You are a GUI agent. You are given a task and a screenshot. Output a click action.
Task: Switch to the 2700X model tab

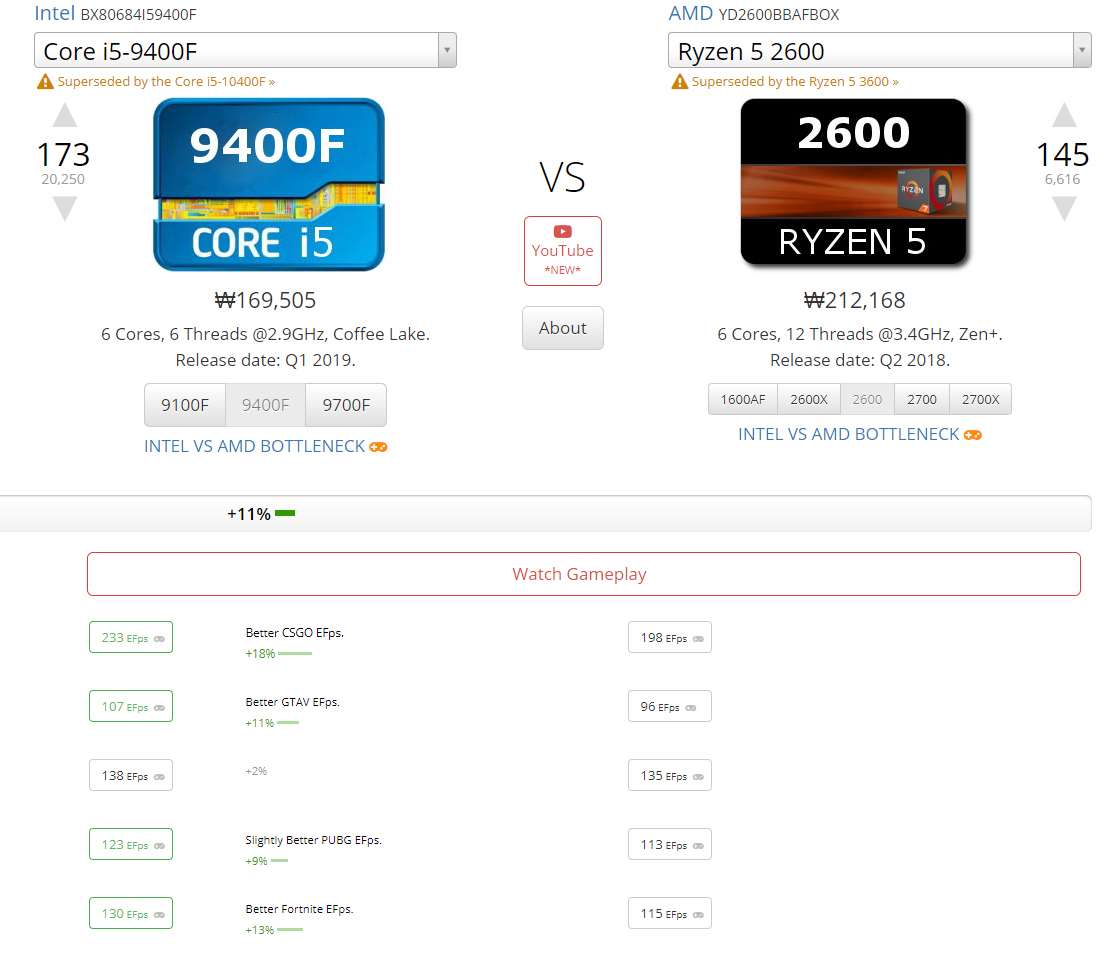(980, 400)
